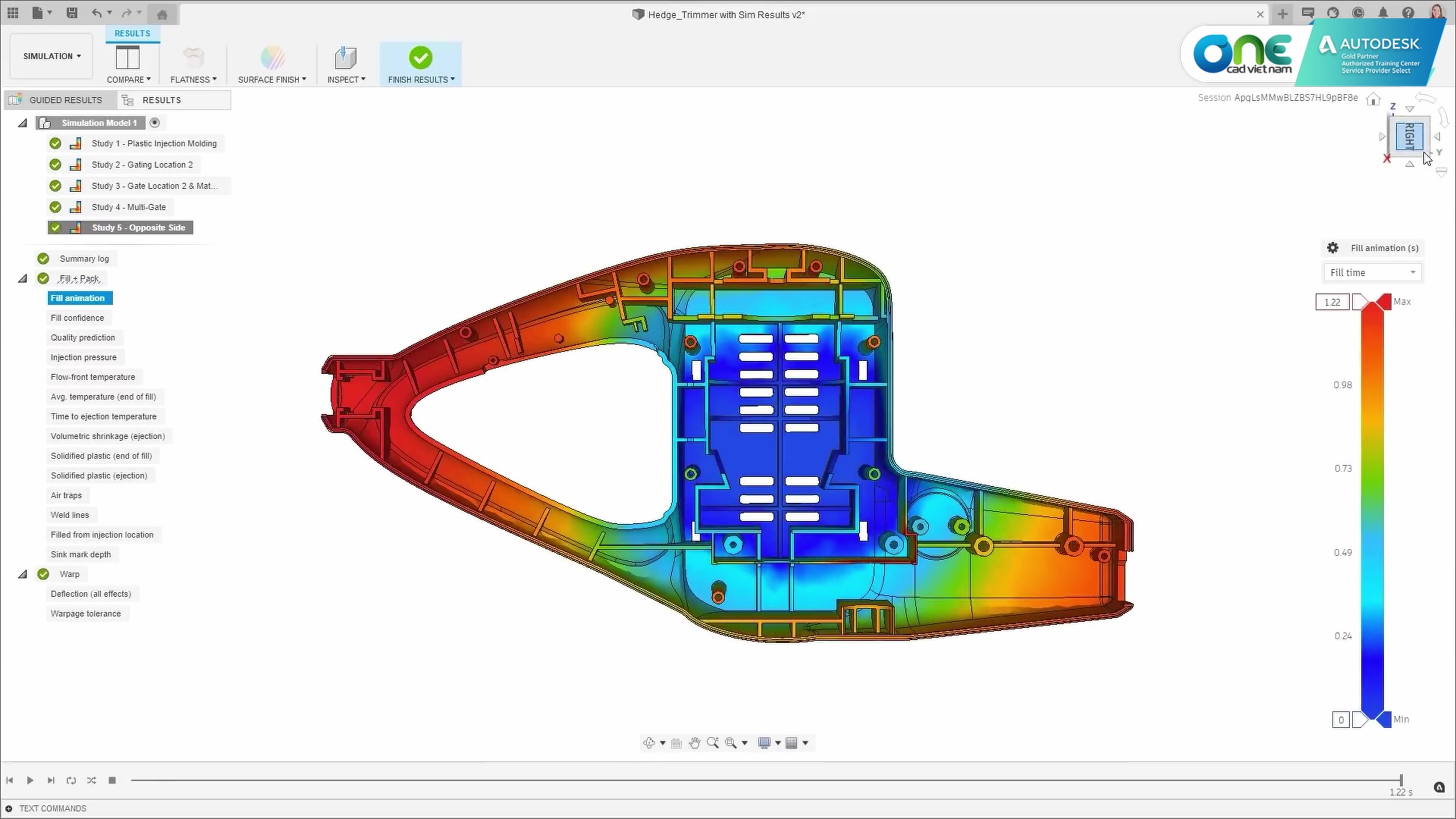The image size is (1456, 819).
Task: Open the Display Settings monitor icon
Action: (x=764, y=743)
